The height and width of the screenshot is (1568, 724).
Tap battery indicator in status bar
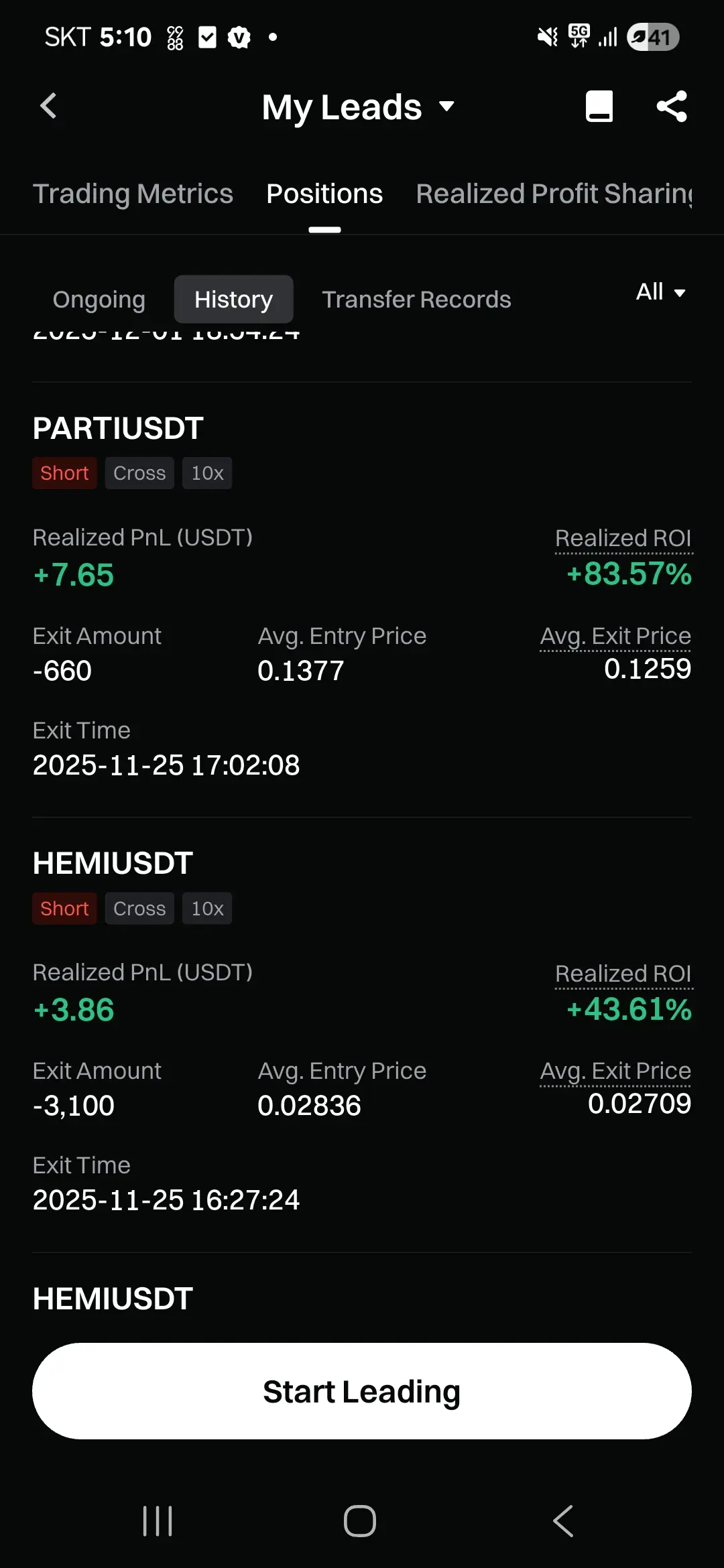click(653, 37)
